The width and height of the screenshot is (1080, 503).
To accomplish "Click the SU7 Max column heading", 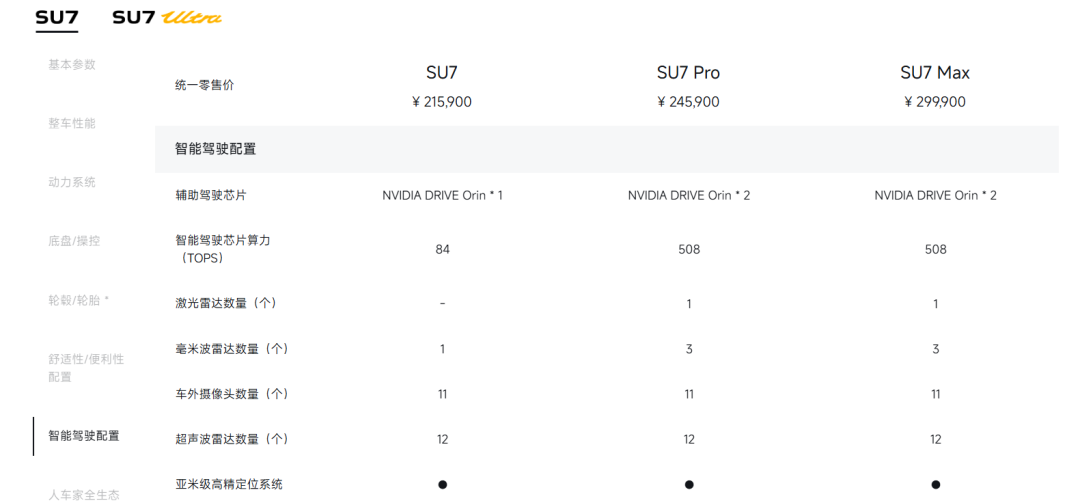I will 935,73.
